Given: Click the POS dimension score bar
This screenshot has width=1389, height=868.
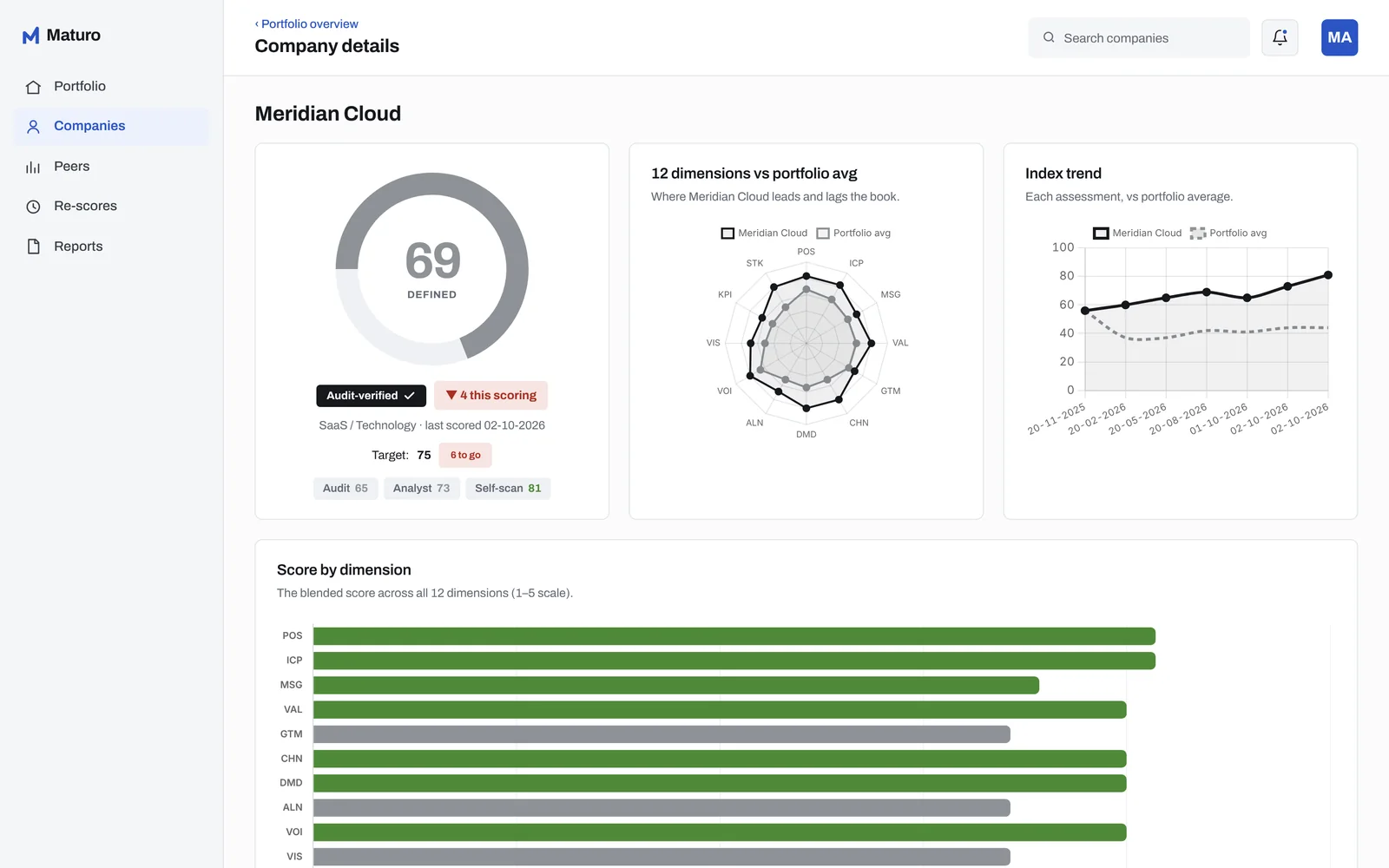Looking at the screenshot, I should click(734, 636).
